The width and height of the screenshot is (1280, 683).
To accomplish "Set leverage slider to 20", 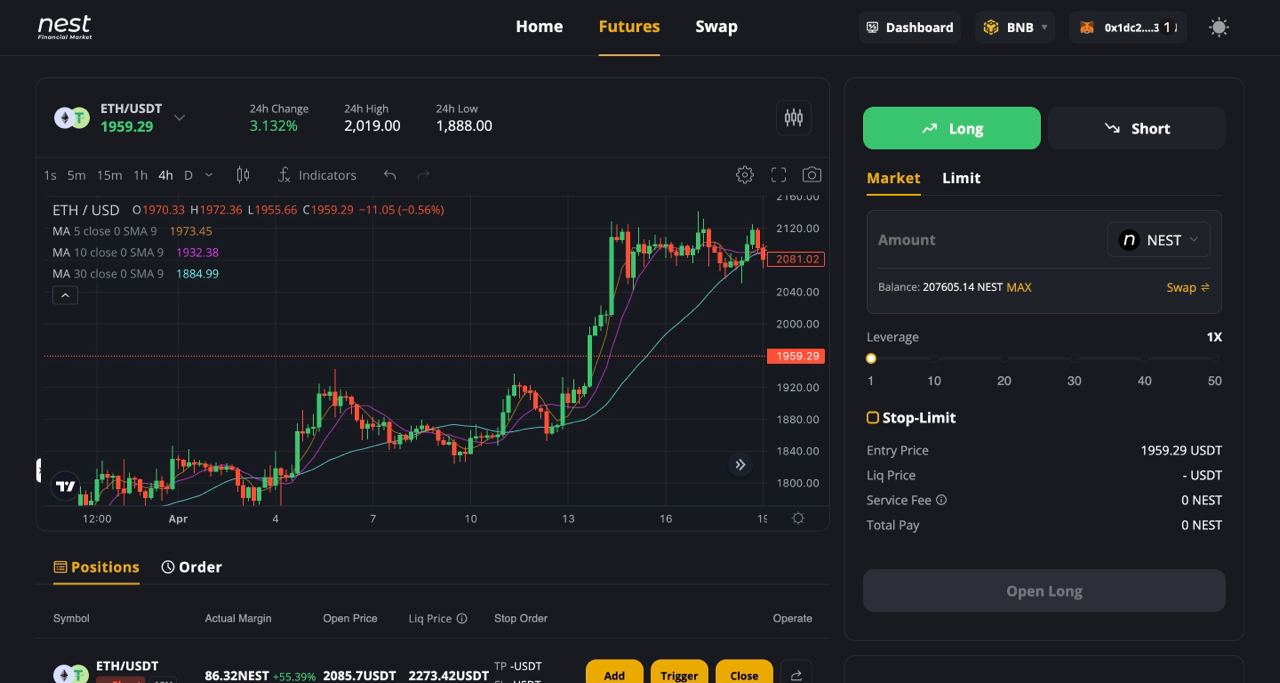I will [1004, 359].
